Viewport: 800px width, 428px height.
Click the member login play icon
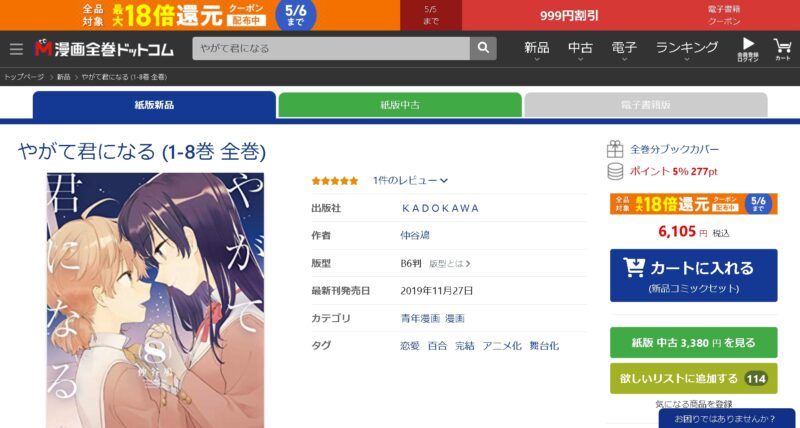click(x=748, y=49)
